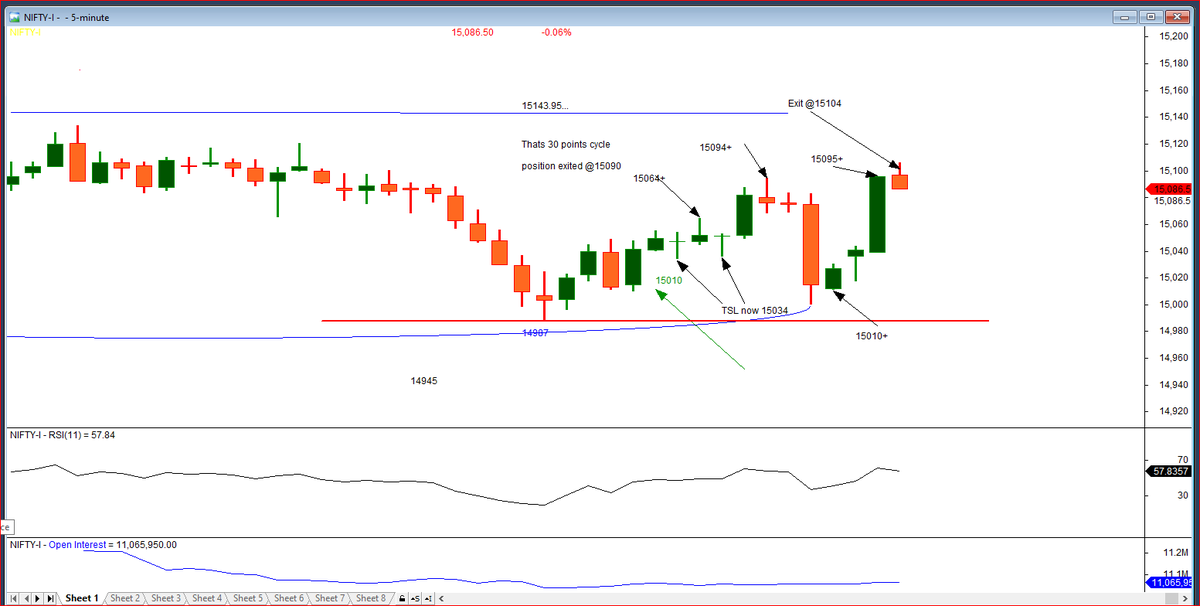Viewport: 1200px width, 606px height.
Task: Switch to the Sheet 2 tab
Action: tap(124, 598)
